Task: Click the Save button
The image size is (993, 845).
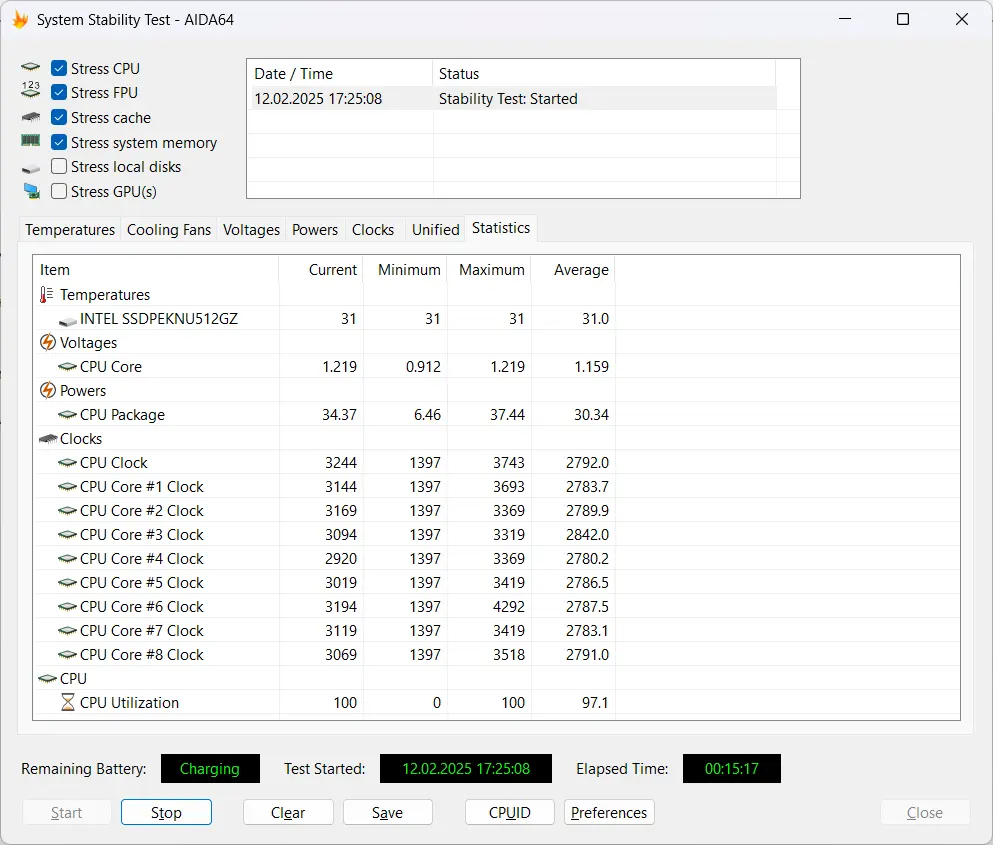Action: (x=388, y=812)
